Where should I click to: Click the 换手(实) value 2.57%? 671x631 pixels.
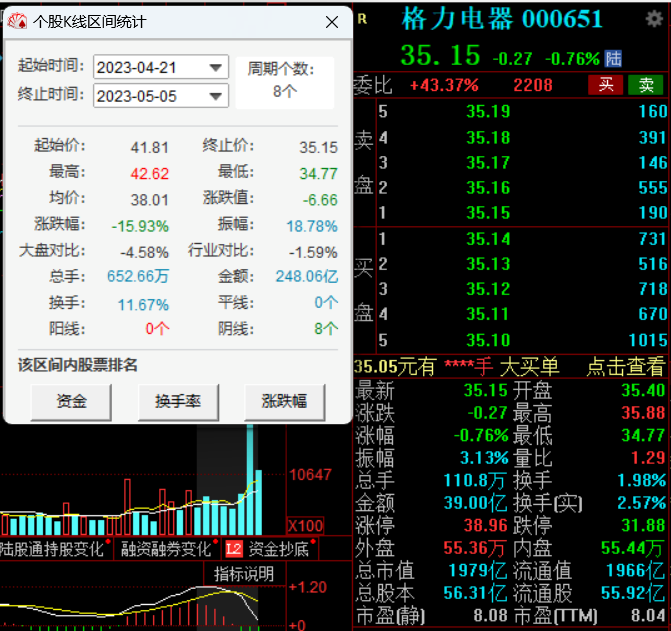[x=641, y=503]
